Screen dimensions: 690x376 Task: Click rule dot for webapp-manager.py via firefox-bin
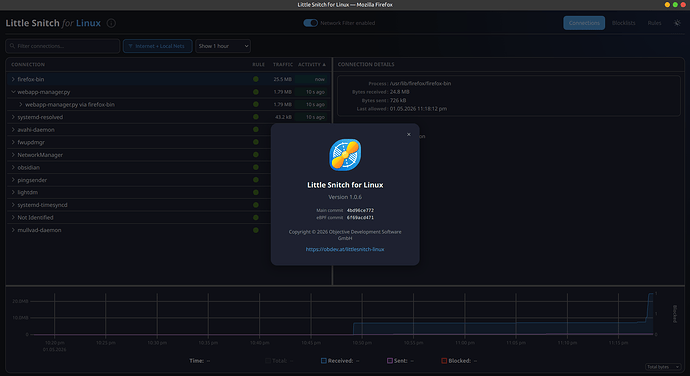click(256, 104)
